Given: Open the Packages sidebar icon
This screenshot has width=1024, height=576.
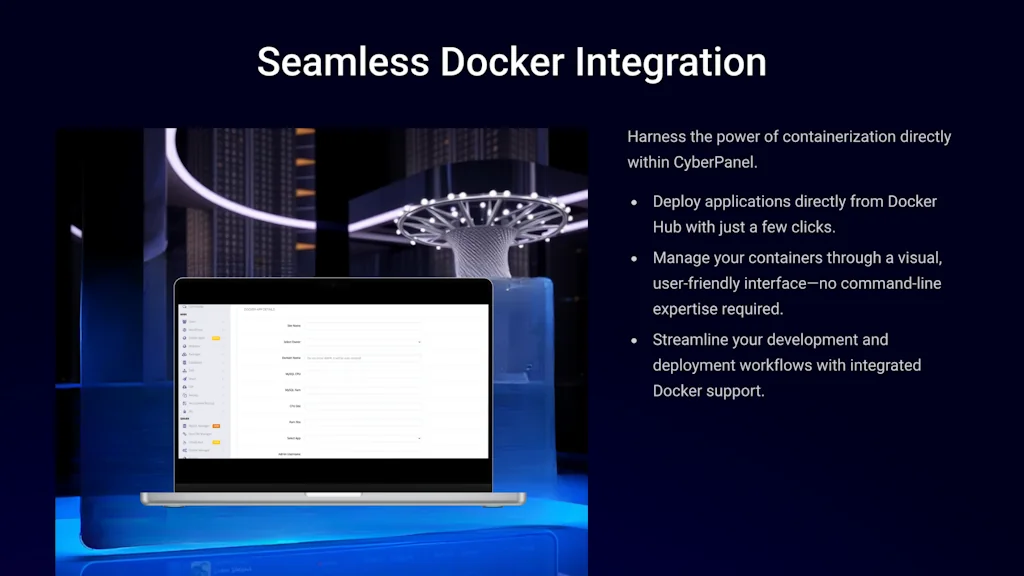Looking at the screenshot, I should 184,354.
